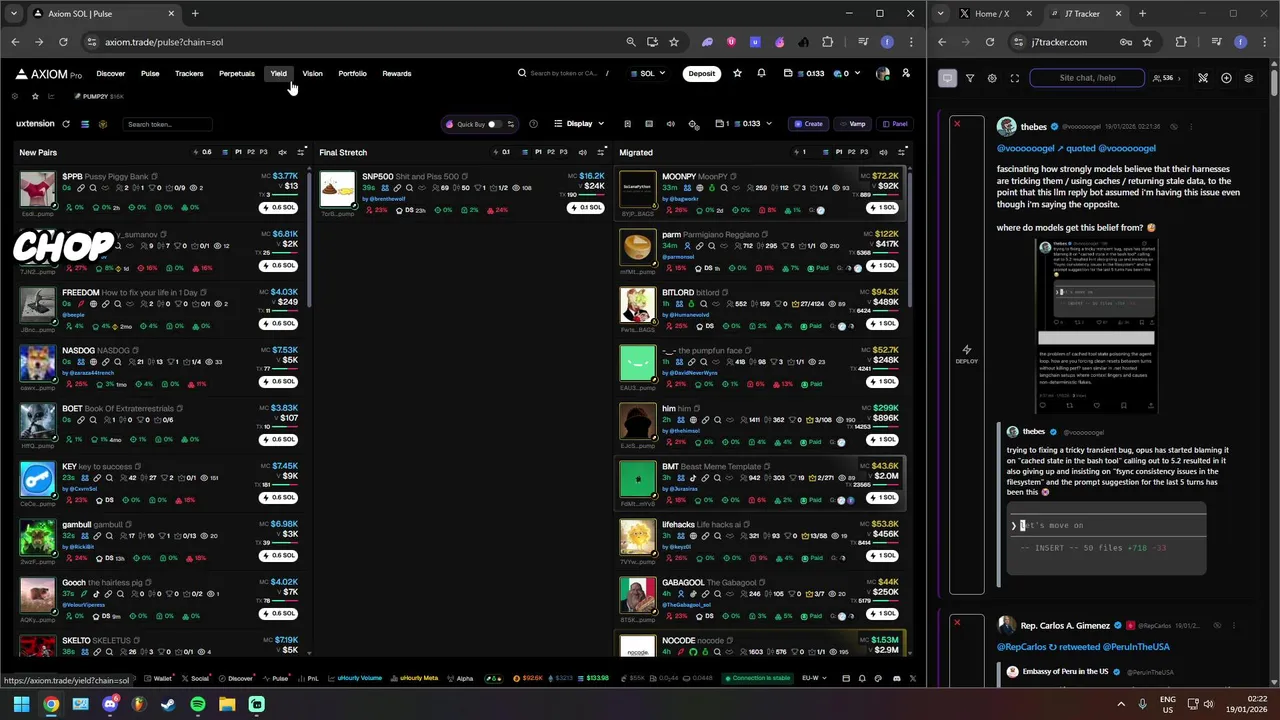Viewport: 1280px width, 720px height.
Task: Click the Panel button
Action: [x=895, y=124]
